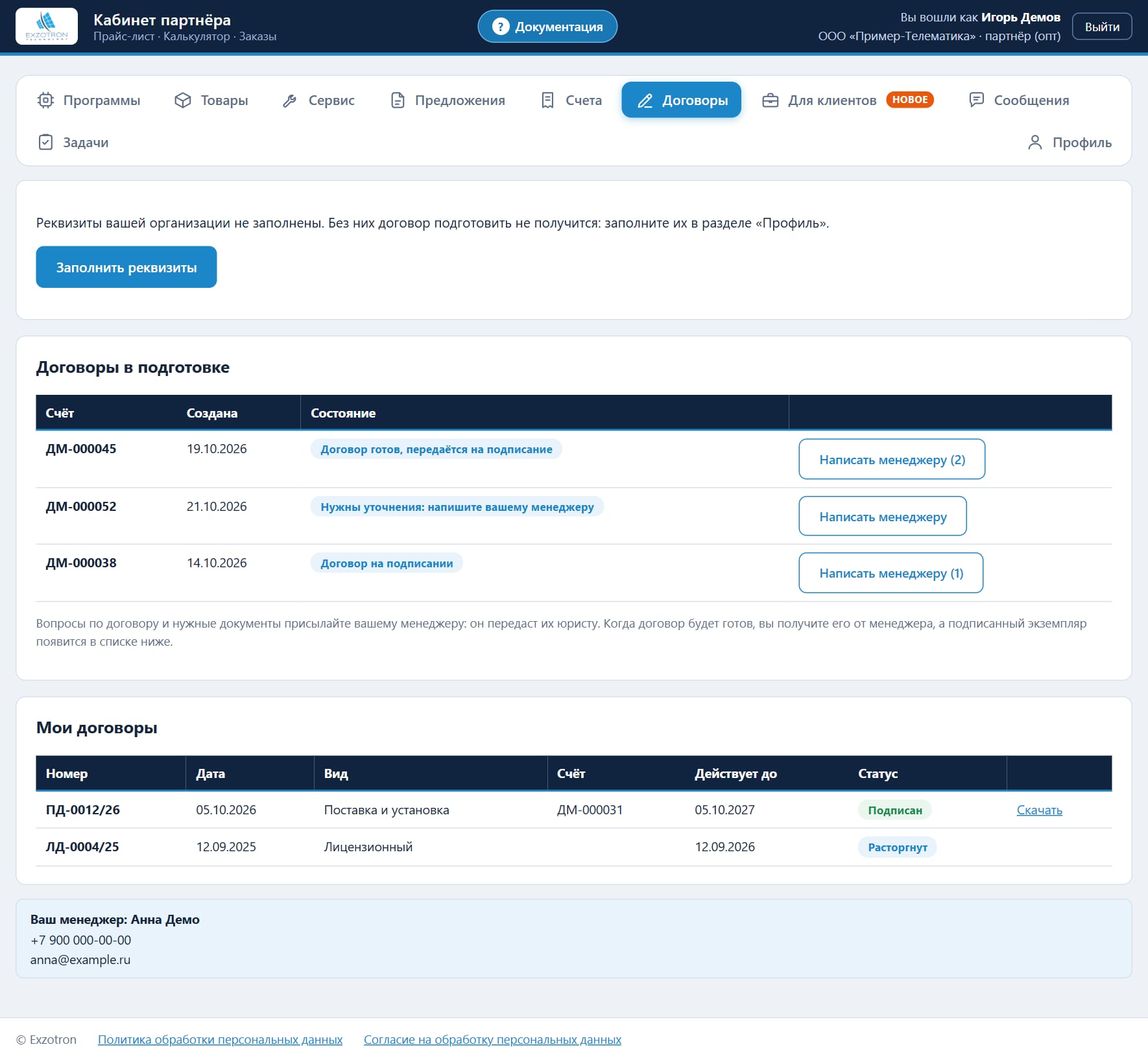This screenshot has height=1060, width=1148.
Task: Click the Договор на подписании status badge
Action: coord(387,563)
